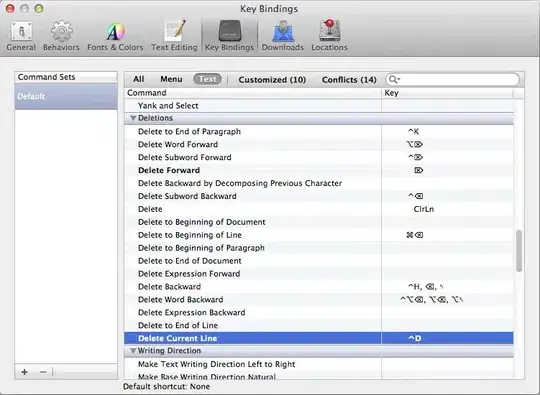540x395 pixels.
Task: Show Customized (10) key bindings
Action: coord(272,80)
